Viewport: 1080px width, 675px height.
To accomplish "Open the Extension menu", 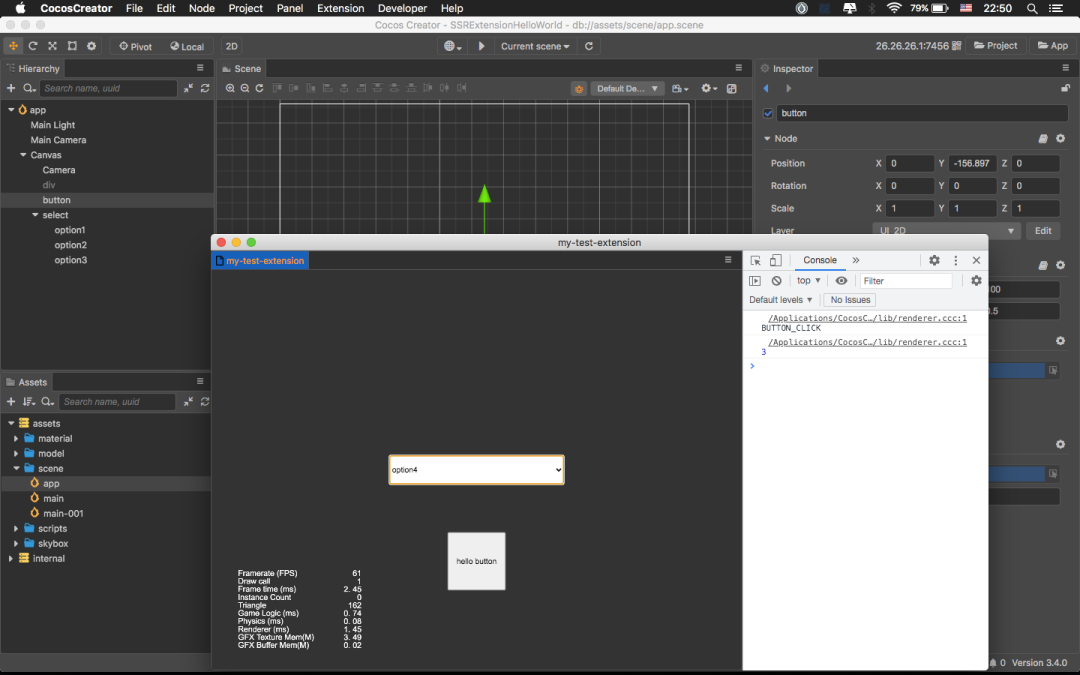I will point(340,8).
